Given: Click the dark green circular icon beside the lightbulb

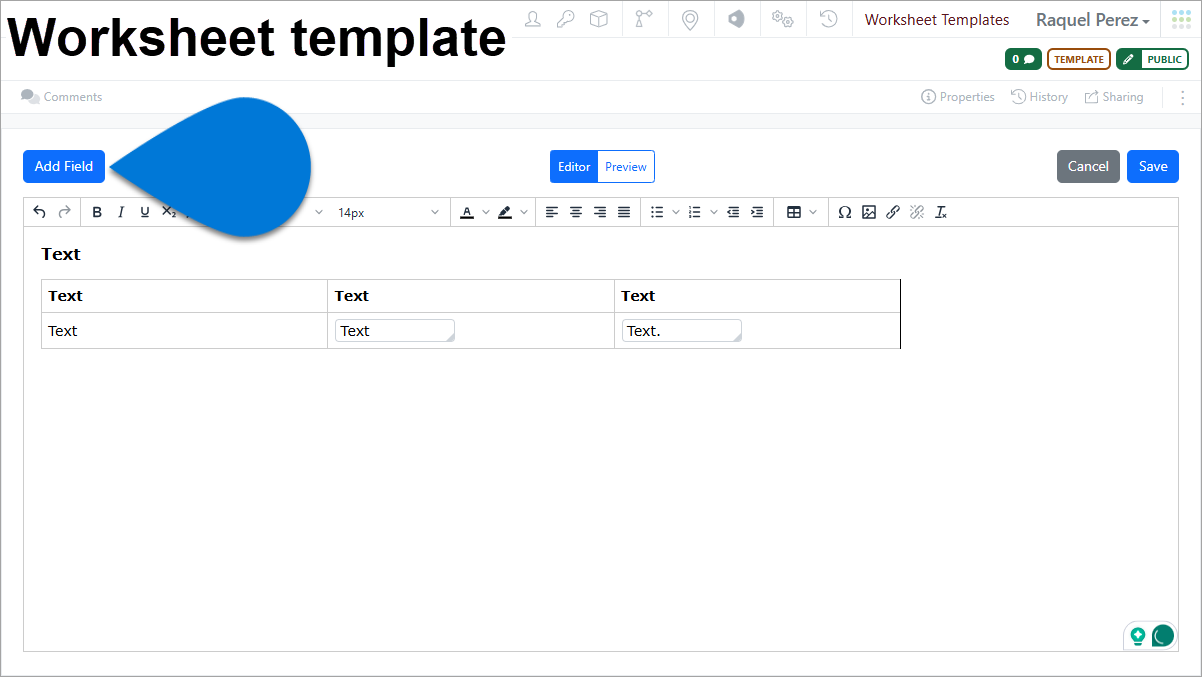Looking at the screenshot, I should (1162, 635).
